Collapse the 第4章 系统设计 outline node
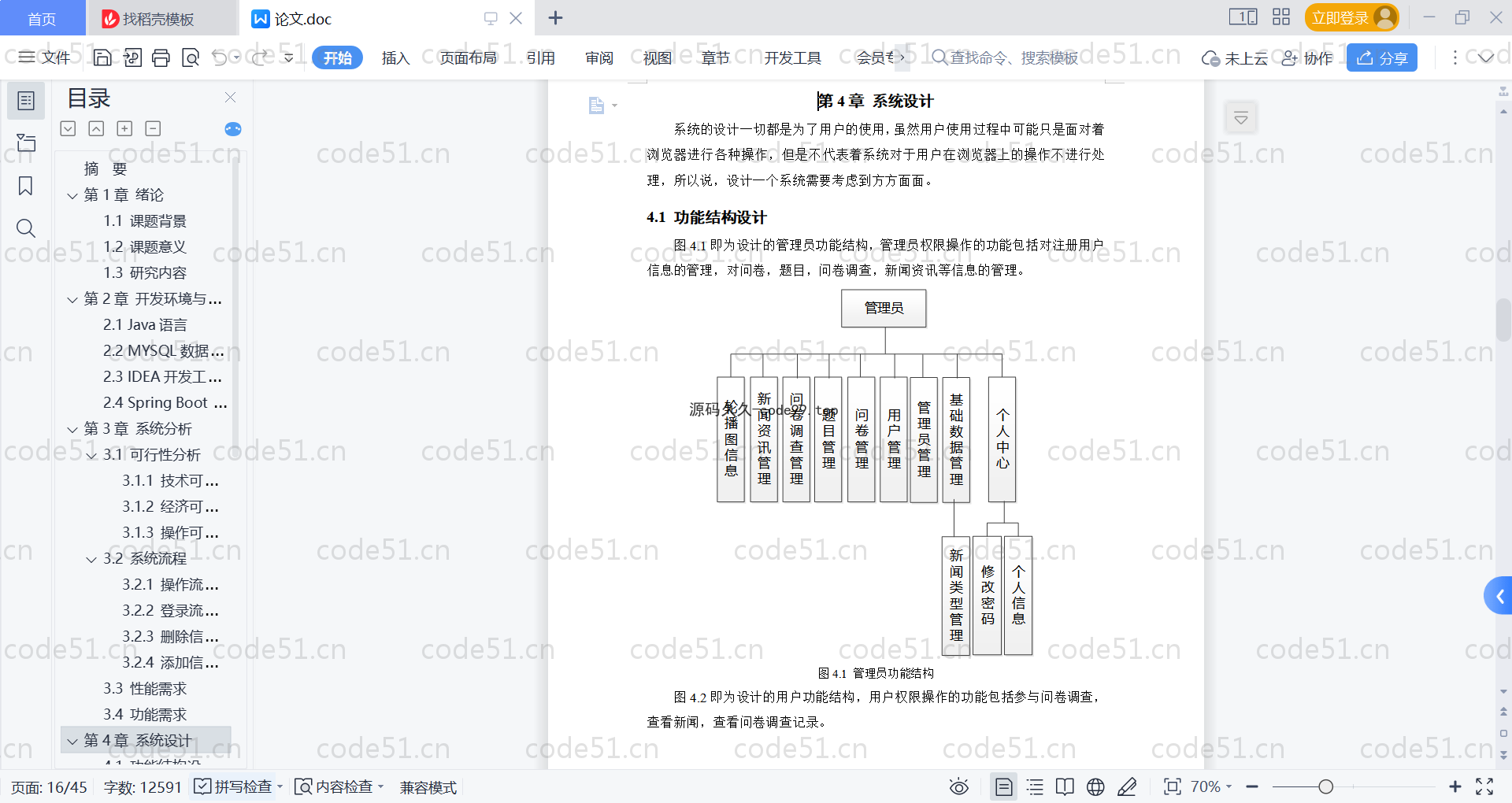Screen dimensions: 1512x803 [72, 741]
